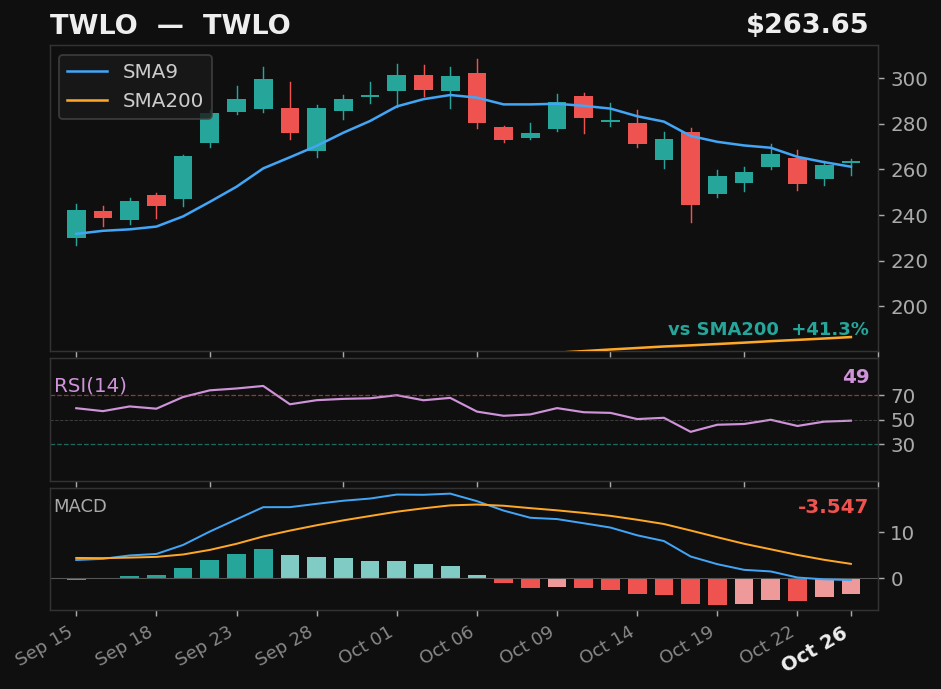Click the 280 price axis label
Image resolution: width=941 pixels, height=689 pixels.
tap(909, 125)
